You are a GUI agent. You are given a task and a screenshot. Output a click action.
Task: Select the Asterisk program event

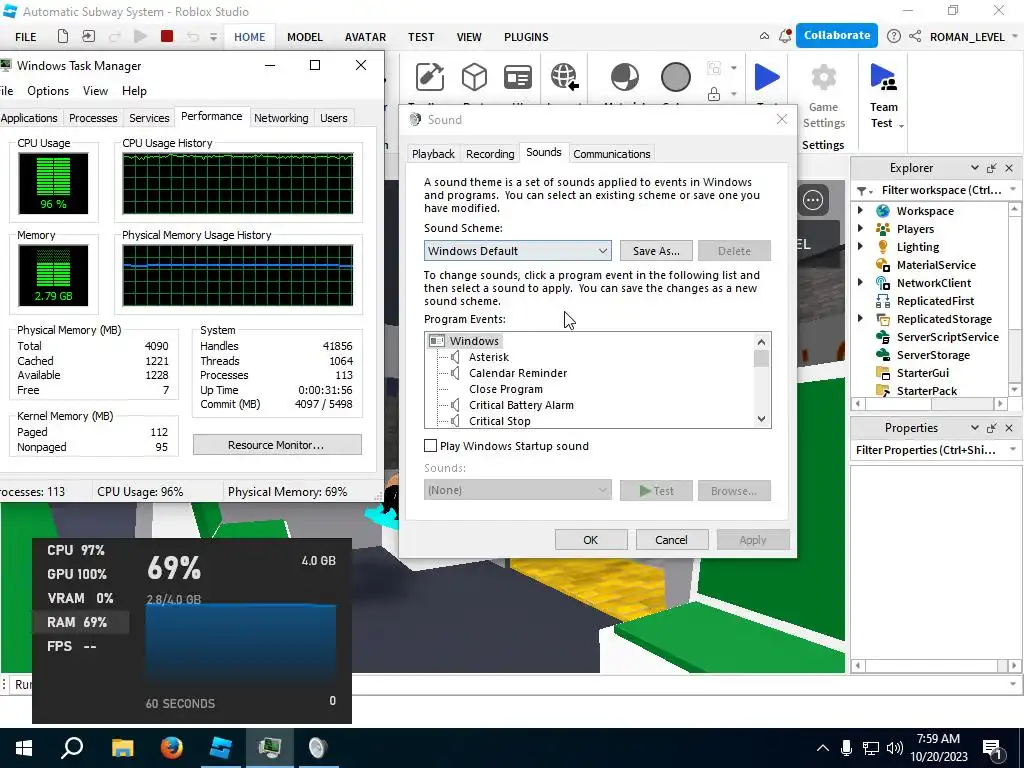point(488,357)
